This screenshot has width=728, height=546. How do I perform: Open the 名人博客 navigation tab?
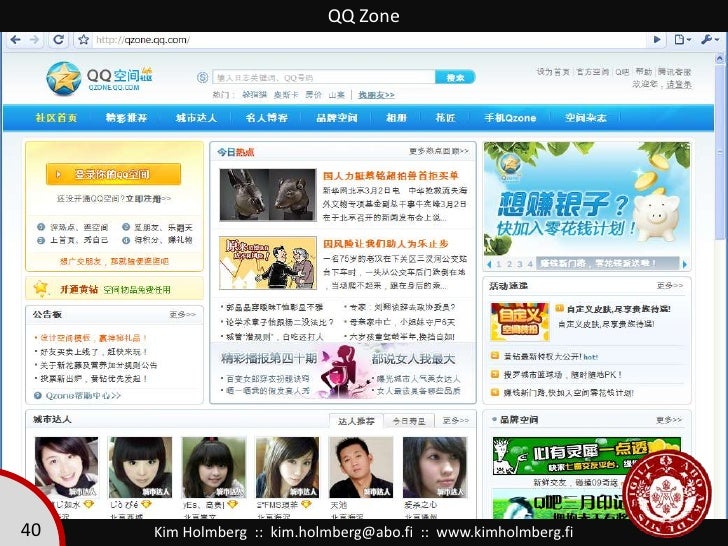(x=266, y=118)
